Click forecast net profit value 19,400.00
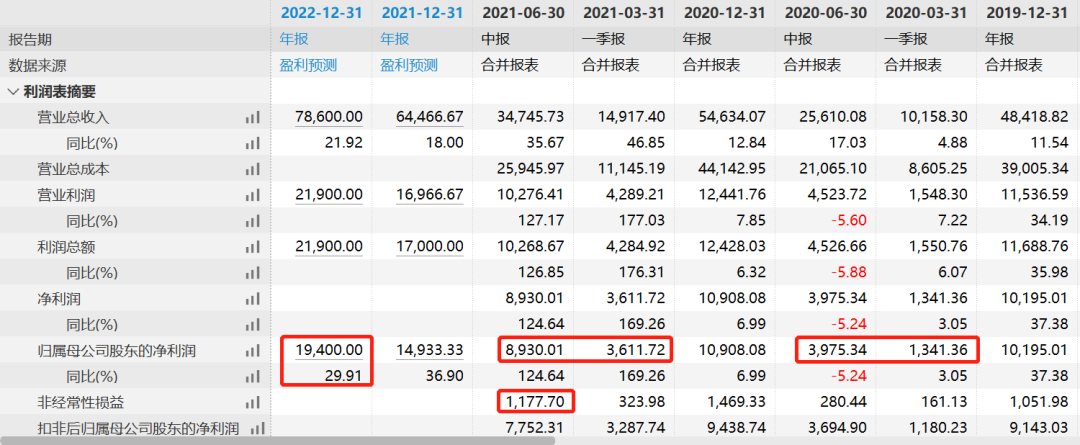This screenshot has width=1080, height=445. point(329,351)
